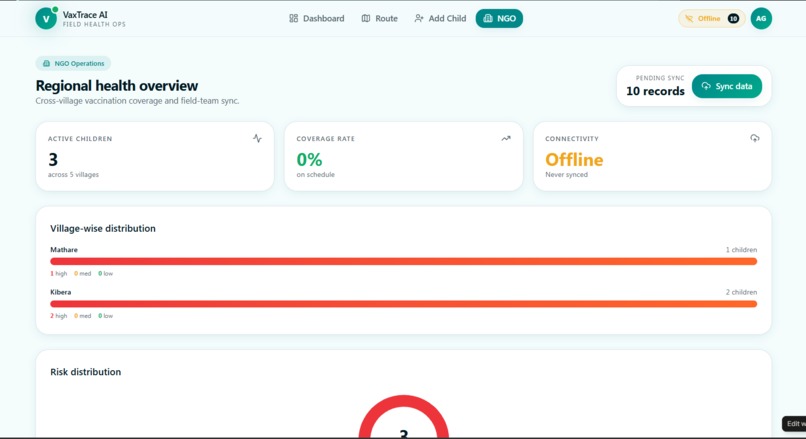Image resolution: width=806 pixels, height=439 pixels.
Task: Click the '2 children' count for Kibera
Action: click(741, 292)
